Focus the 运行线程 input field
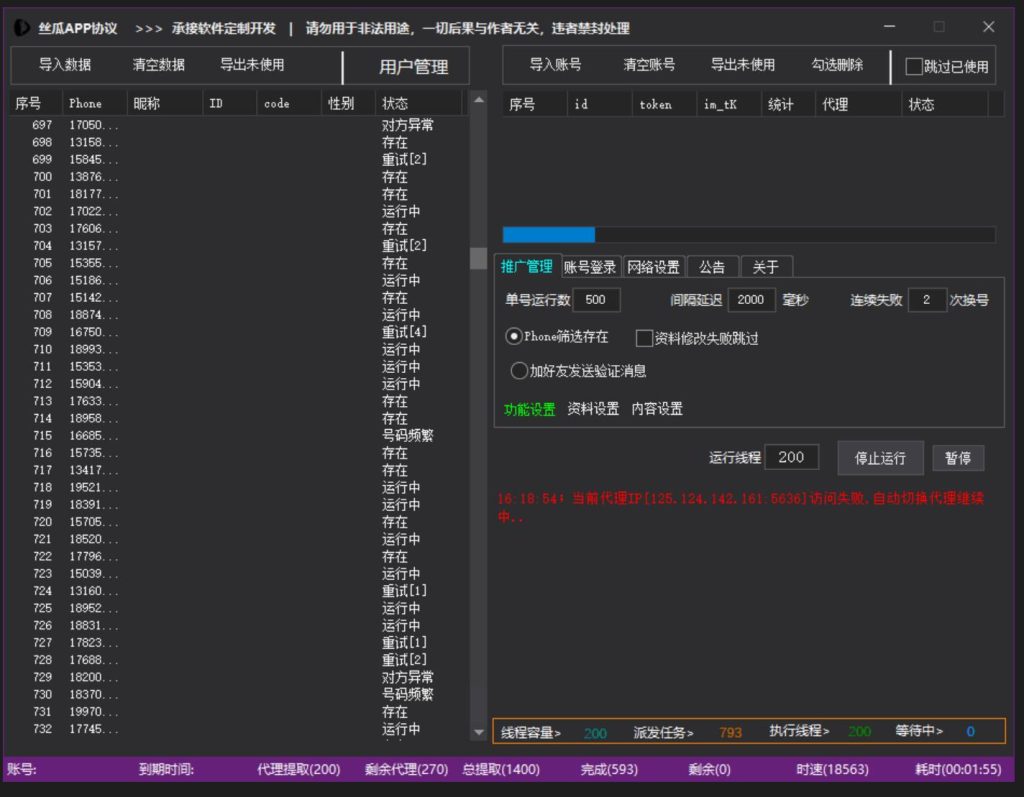Screen dimensions: 1024x797 tap(791, 457)
